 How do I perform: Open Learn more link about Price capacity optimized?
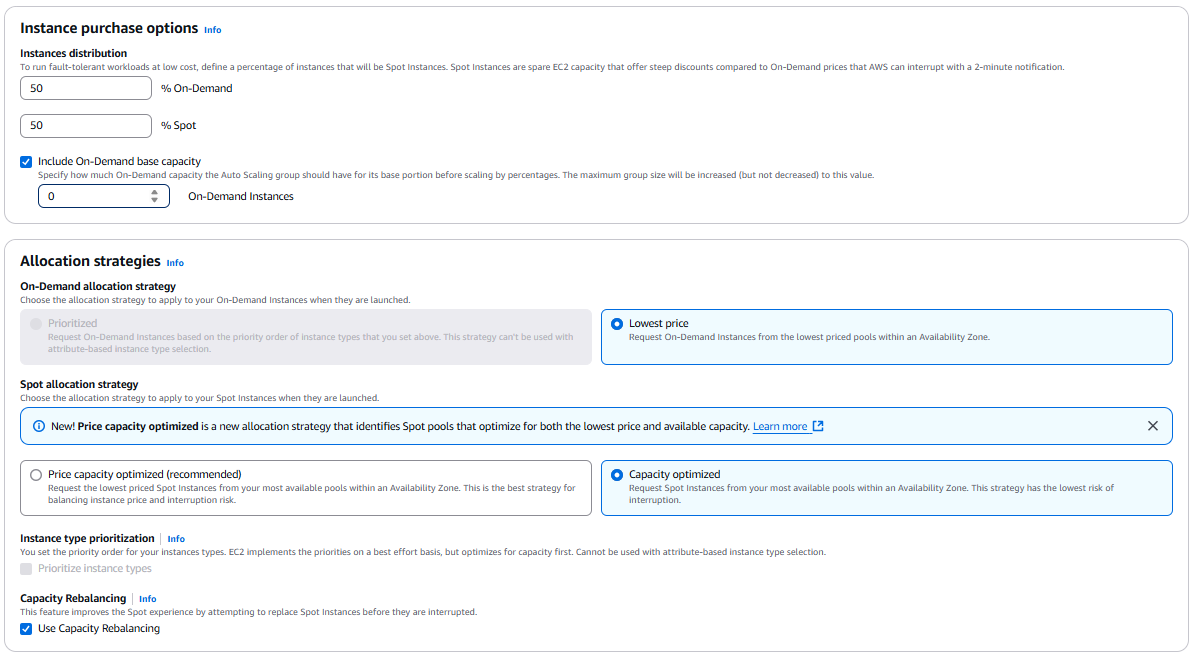(779, 426)
